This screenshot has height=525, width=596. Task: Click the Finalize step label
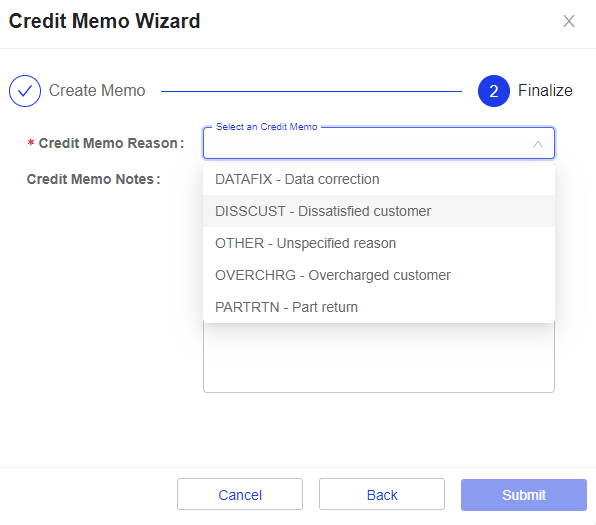pyautogui.click(x=545, y=90)
